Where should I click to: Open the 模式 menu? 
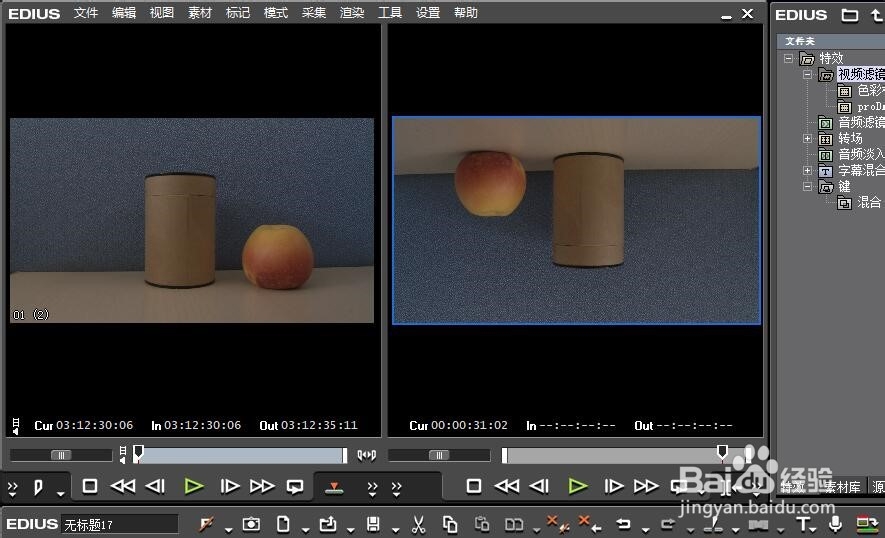point(276,12)
